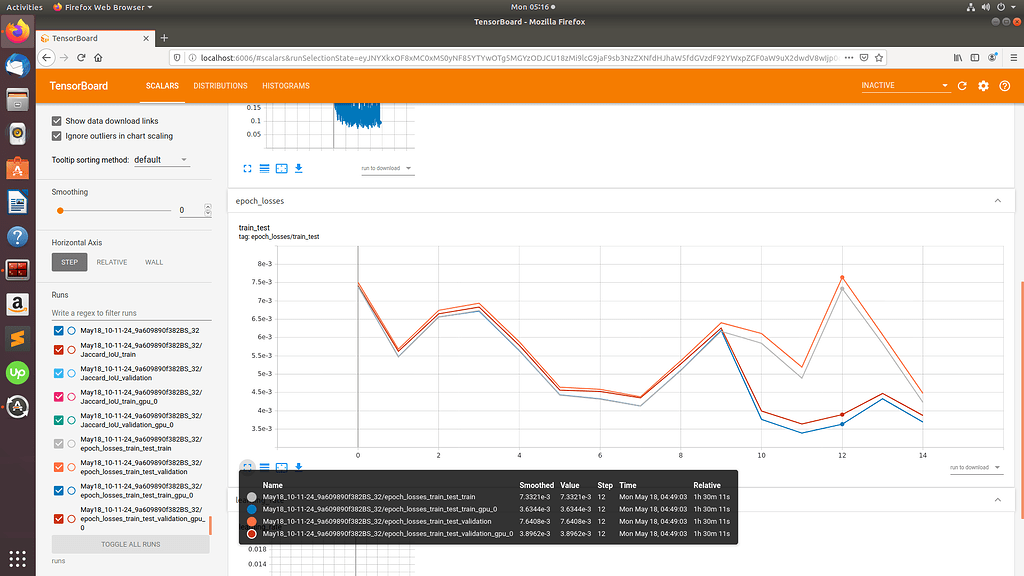Open the TensorBoard help dialog
This screenshot has width=1024, height=576.
pos(1004,86)
